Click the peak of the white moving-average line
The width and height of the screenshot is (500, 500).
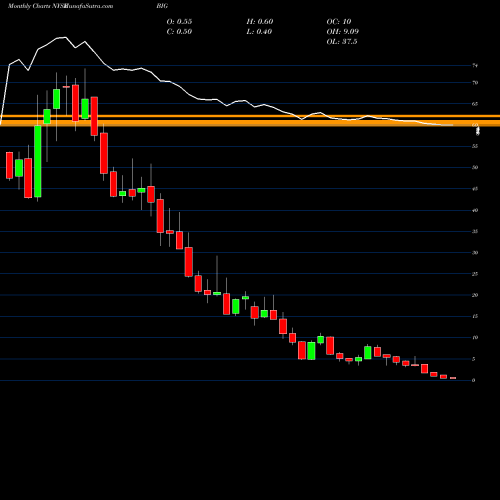click(66, 37)
